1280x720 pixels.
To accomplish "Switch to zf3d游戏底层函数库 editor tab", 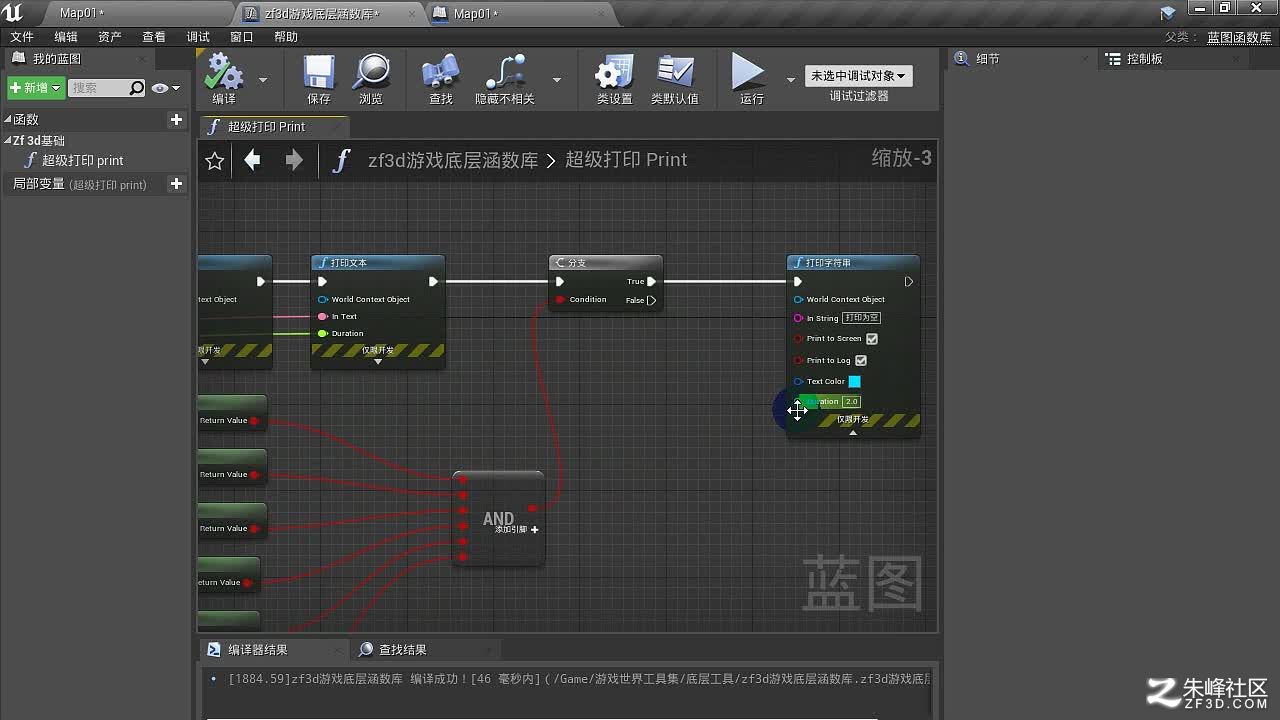I will coord(330,14).
